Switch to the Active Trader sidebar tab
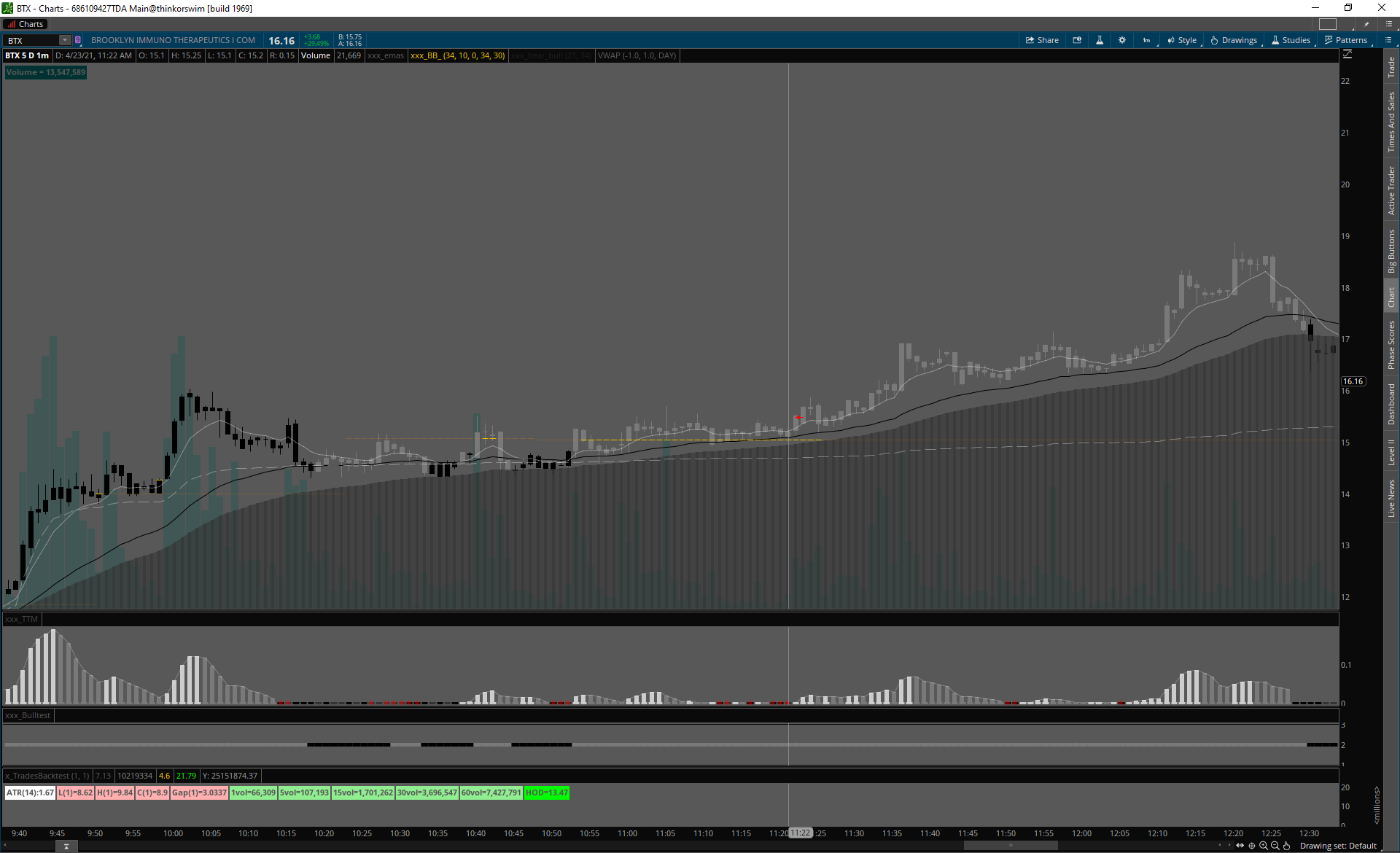 click(1391, 190)
